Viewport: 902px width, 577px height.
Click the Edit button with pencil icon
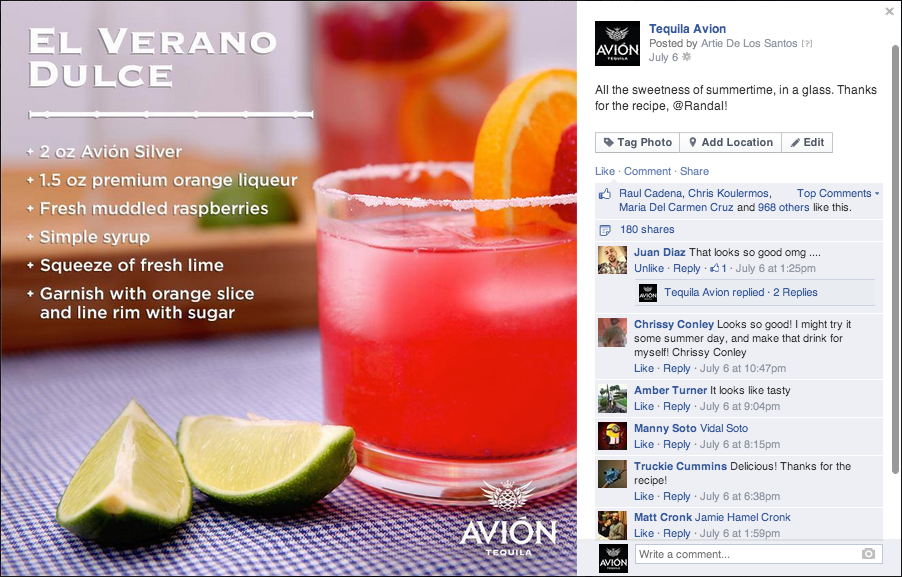pos(807,143)
